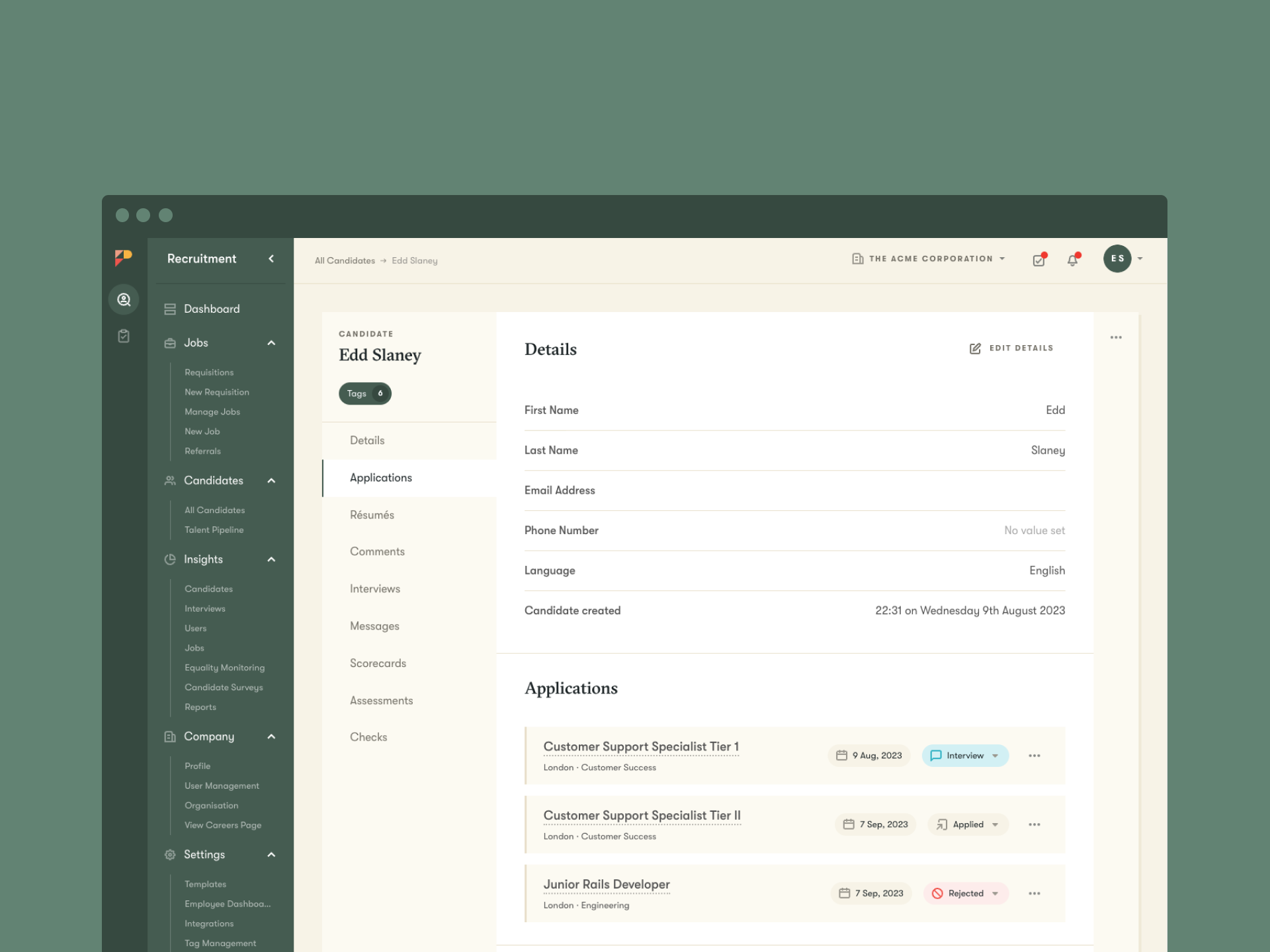This screenshot has height=952, width=1270.
Task: Click the Tags 6 badge
Action: coord(364,393)
